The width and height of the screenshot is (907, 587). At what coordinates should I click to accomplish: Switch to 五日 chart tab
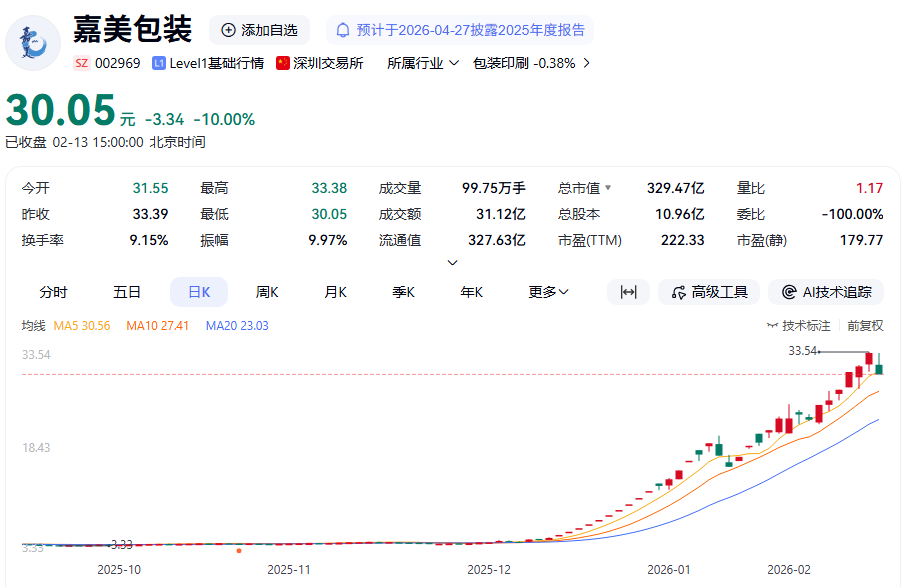click(x=127, y=292)
